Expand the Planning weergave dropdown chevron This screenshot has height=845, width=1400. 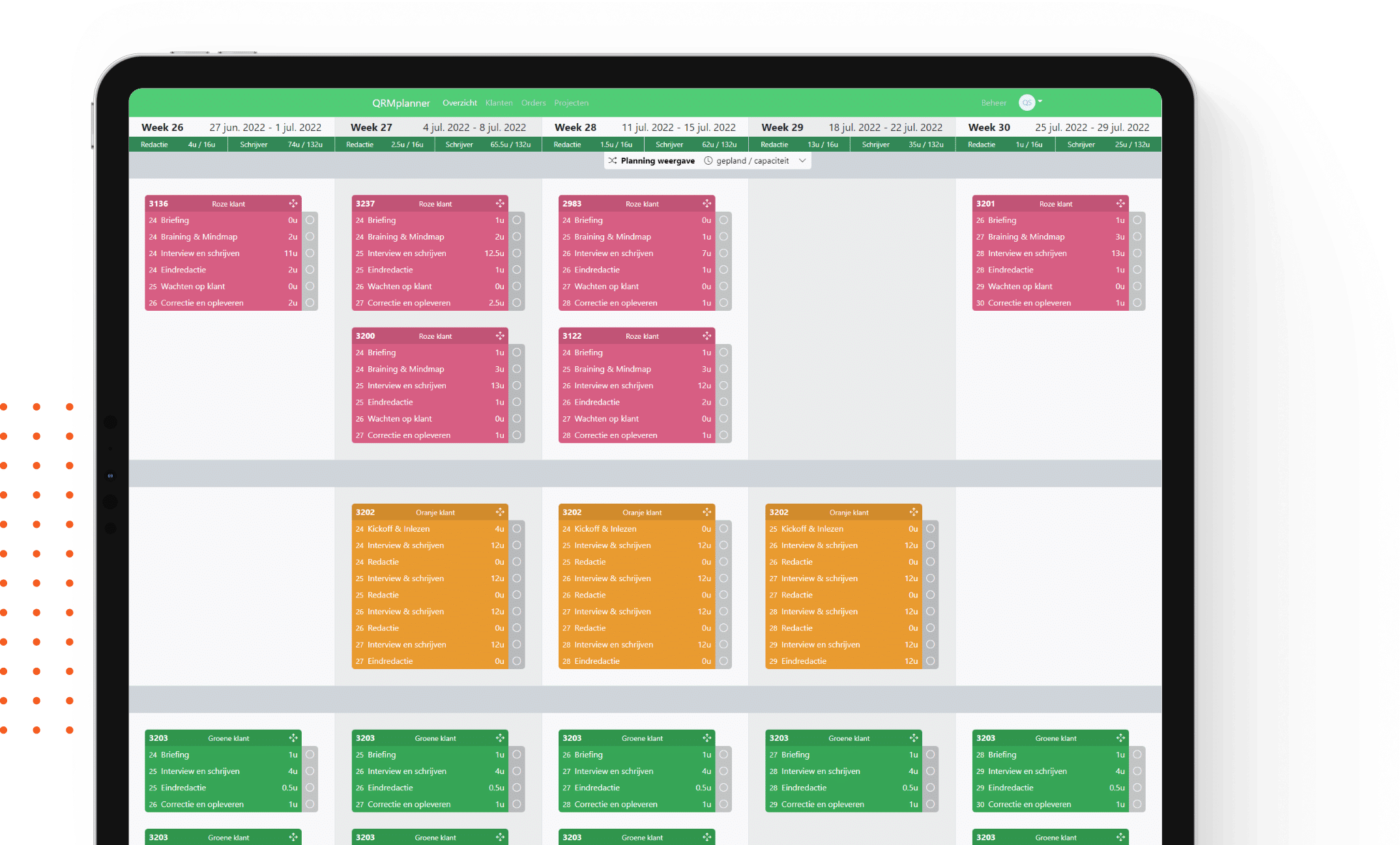(802, 161)
